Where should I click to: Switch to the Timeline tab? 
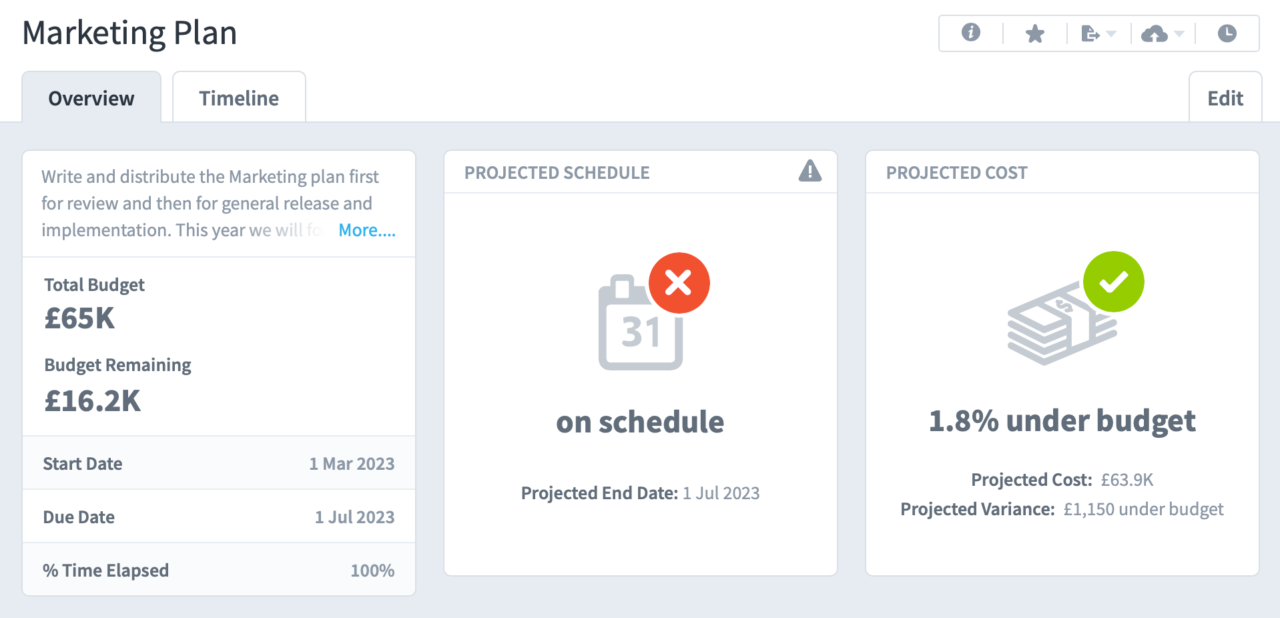tap(238, 97)
